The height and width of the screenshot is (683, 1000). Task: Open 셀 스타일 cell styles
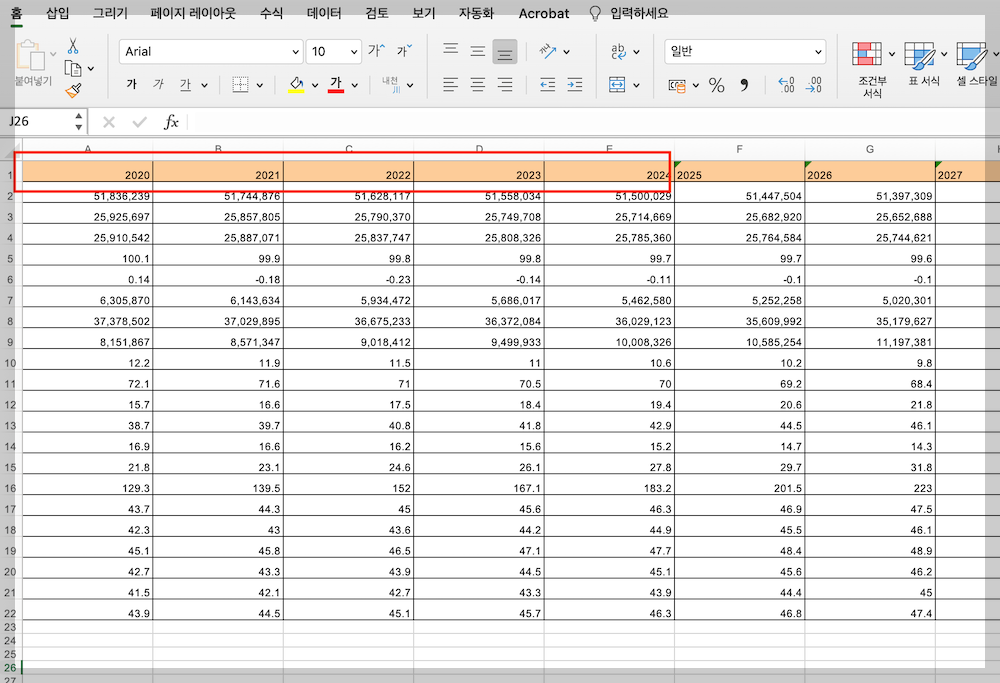tap(976, 64)
